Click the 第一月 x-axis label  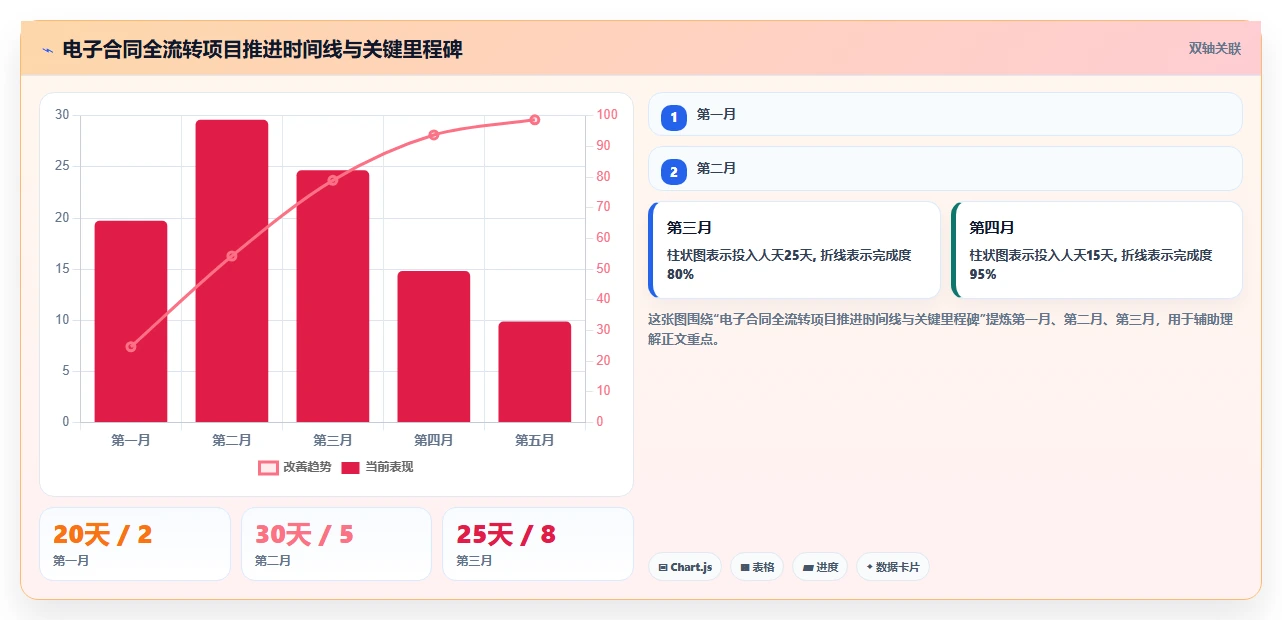click(131, 440)
